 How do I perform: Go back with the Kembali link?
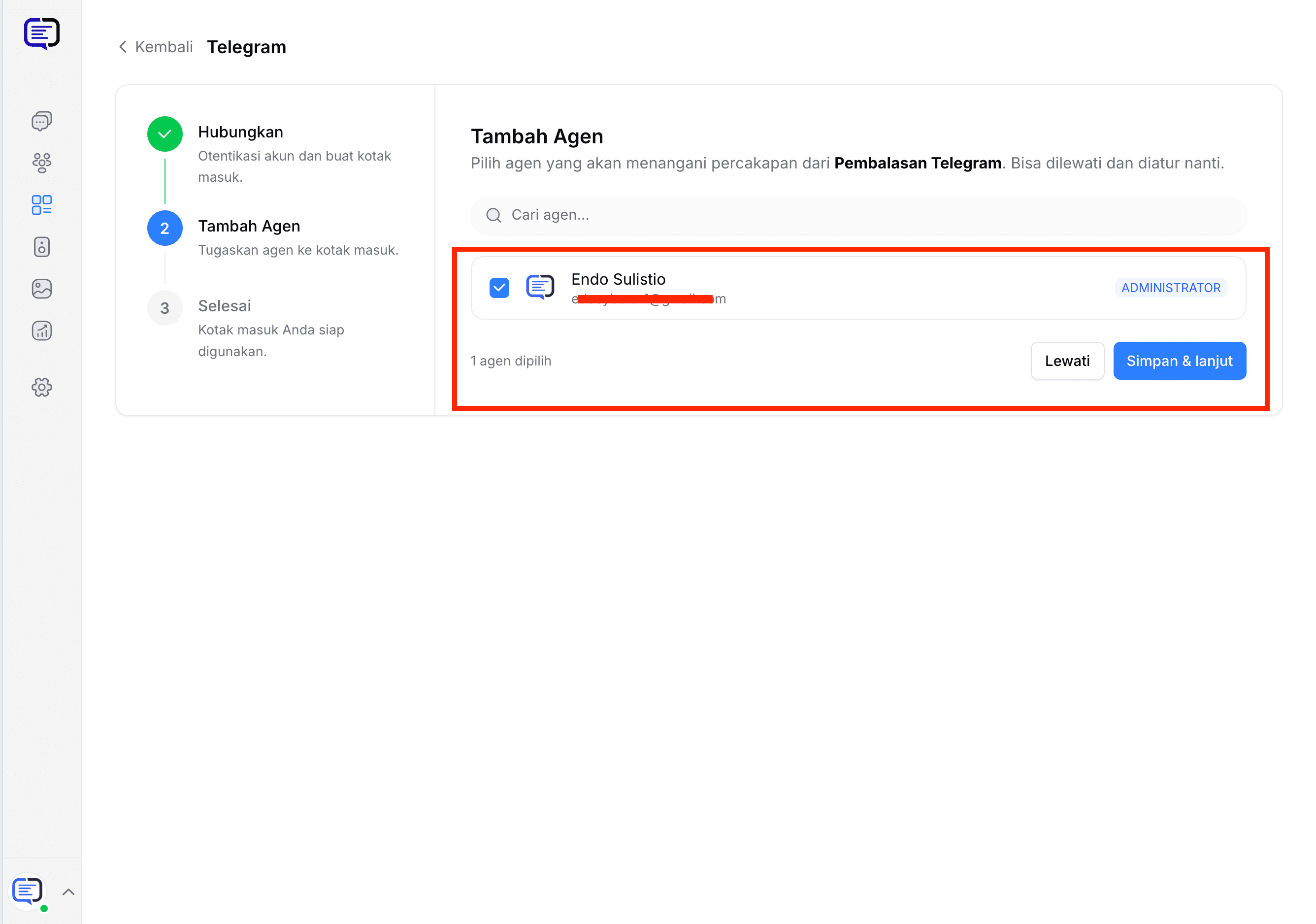pyautogui.click(x=155, y=47)
